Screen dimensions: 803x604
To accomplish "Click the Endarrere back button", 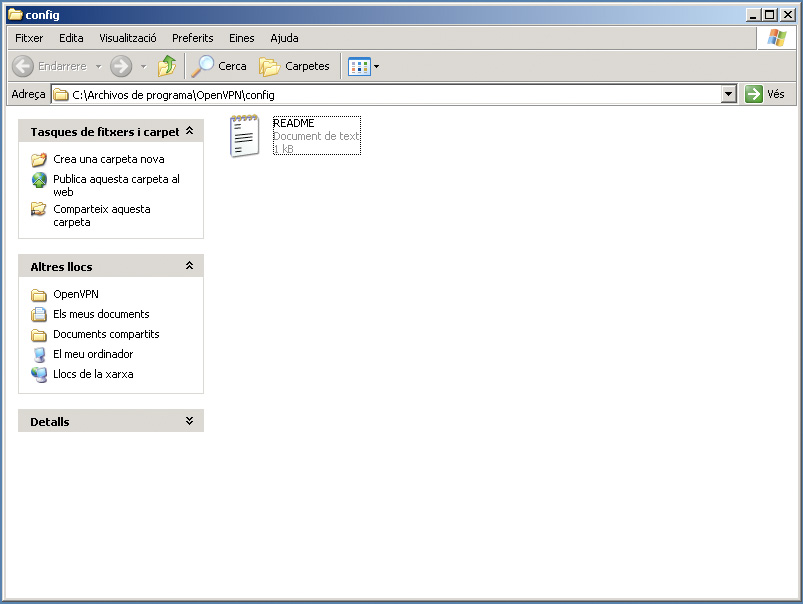I will pos(49,66).
